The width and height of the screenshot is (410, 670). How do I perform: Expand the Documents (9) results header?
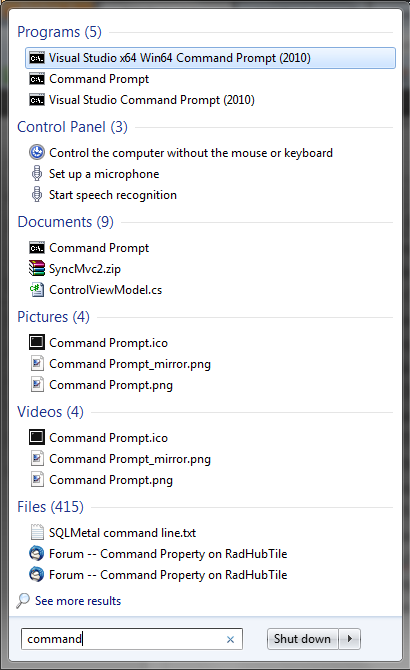65,222
